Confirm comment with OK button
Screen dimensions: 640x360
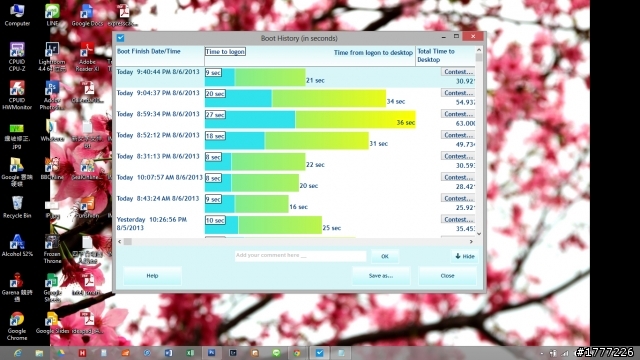tap(384, 256)
